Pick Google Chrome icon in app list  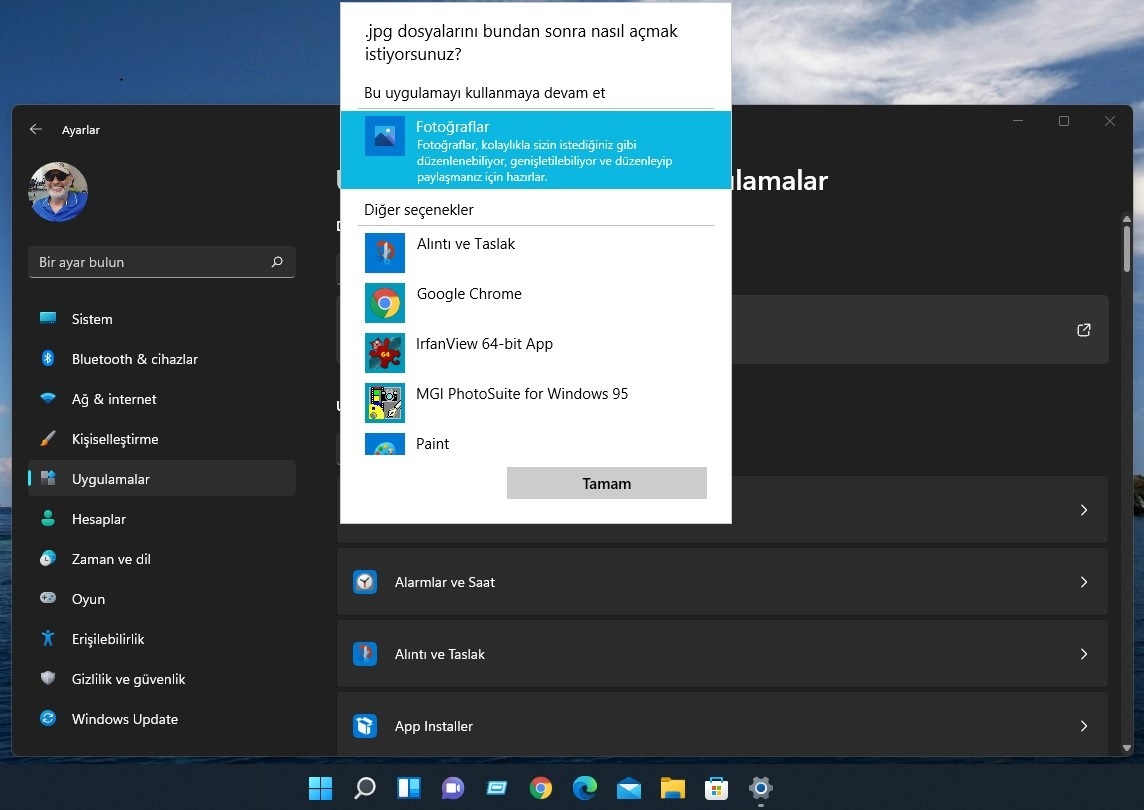384,303
